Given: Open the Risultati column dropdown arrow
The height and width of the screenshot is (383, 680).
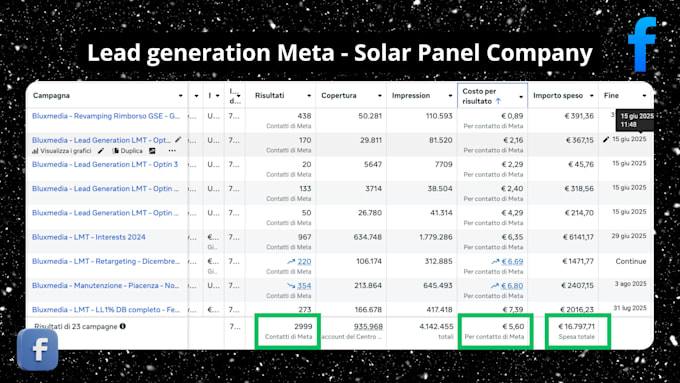Looking at the screenshot, I should (309, 96).
